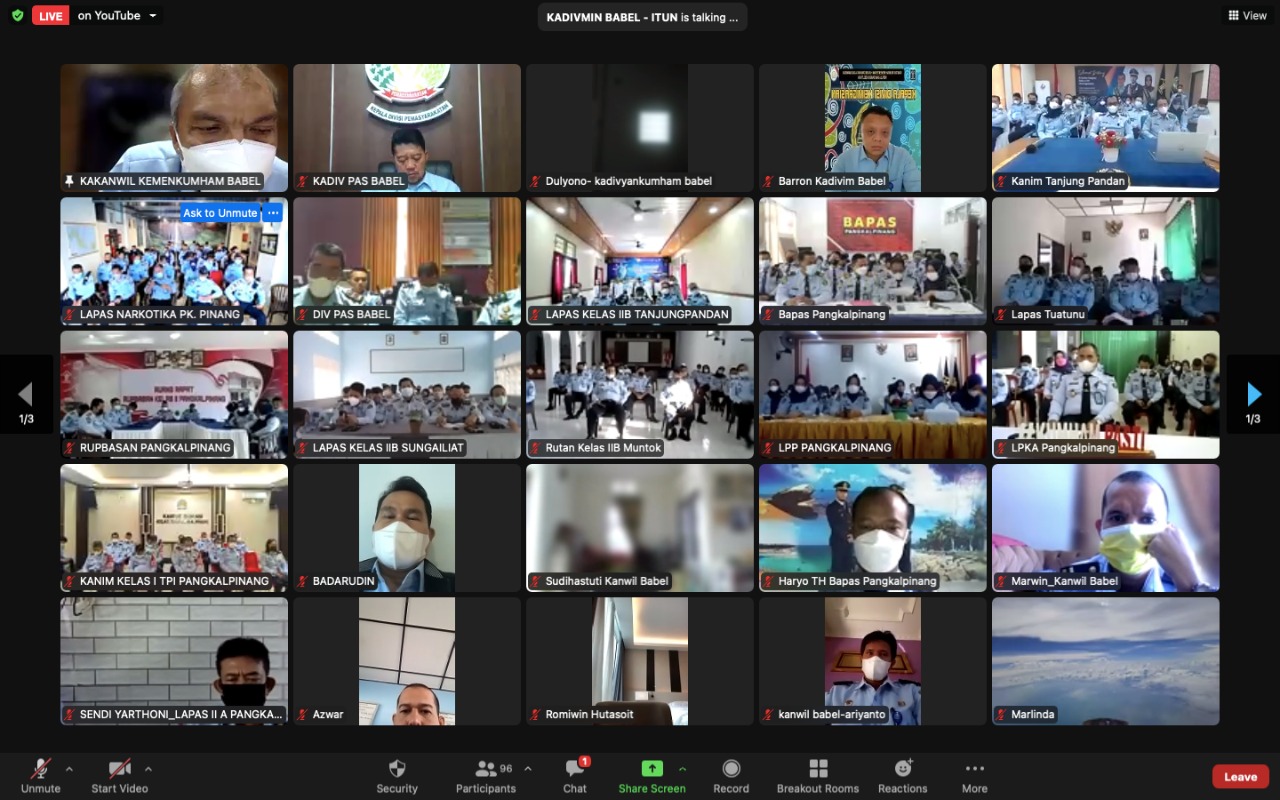
Task: Open the Security shield options
Action: (x=397, y=775)
